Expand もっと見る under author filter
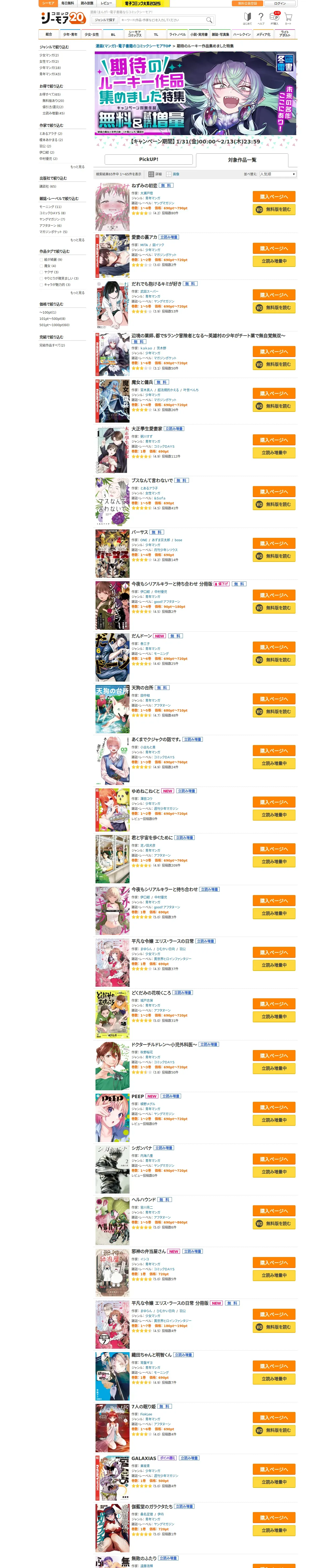Screen dimensions: 336x1568 click(77, 167)
